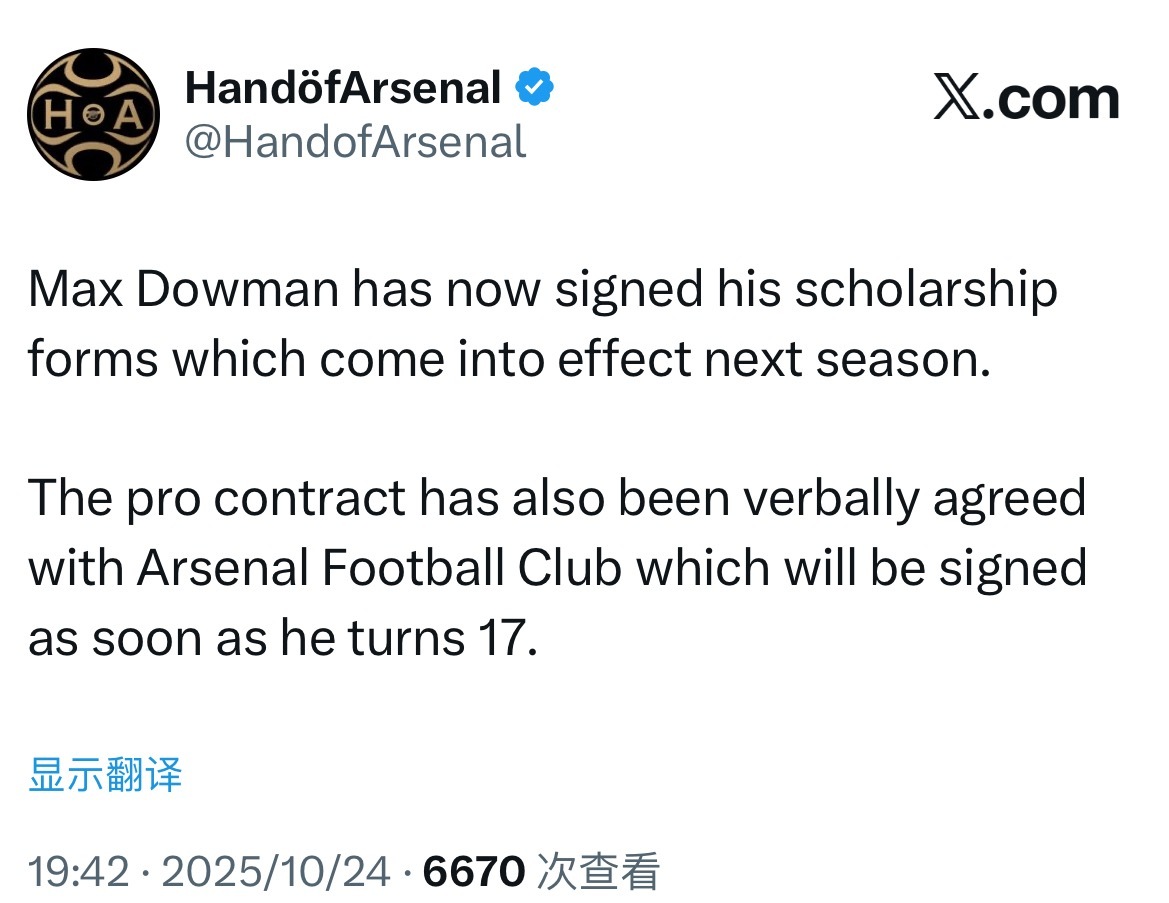The width and height of the screenshot is (1169, 903).
Task: Click the X logo glyph
Action: click(958, 99)
